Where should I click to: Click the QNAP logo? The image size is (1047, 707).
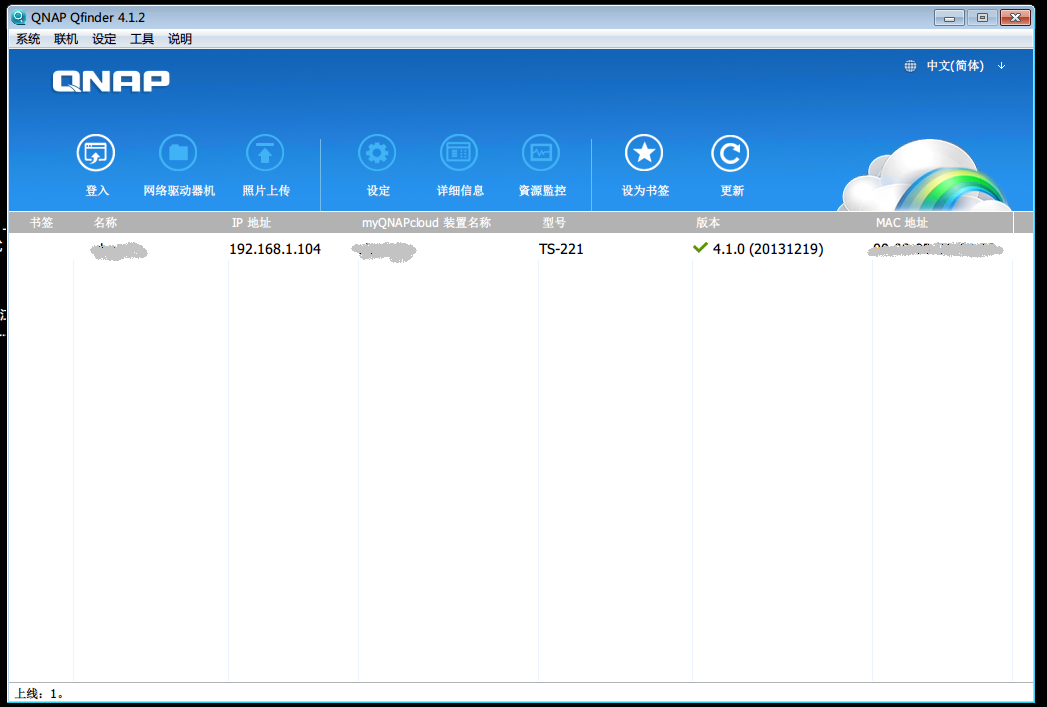111,81
